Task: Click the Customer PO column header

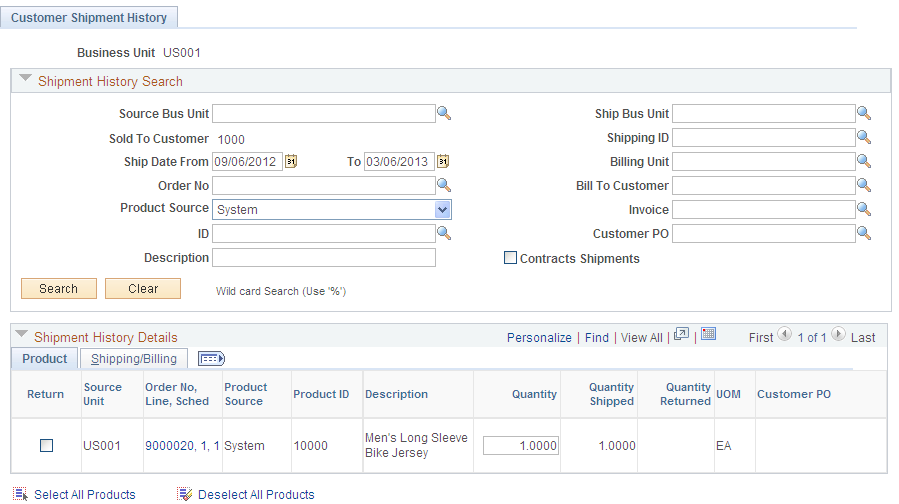Action: (x=794, y=394)
